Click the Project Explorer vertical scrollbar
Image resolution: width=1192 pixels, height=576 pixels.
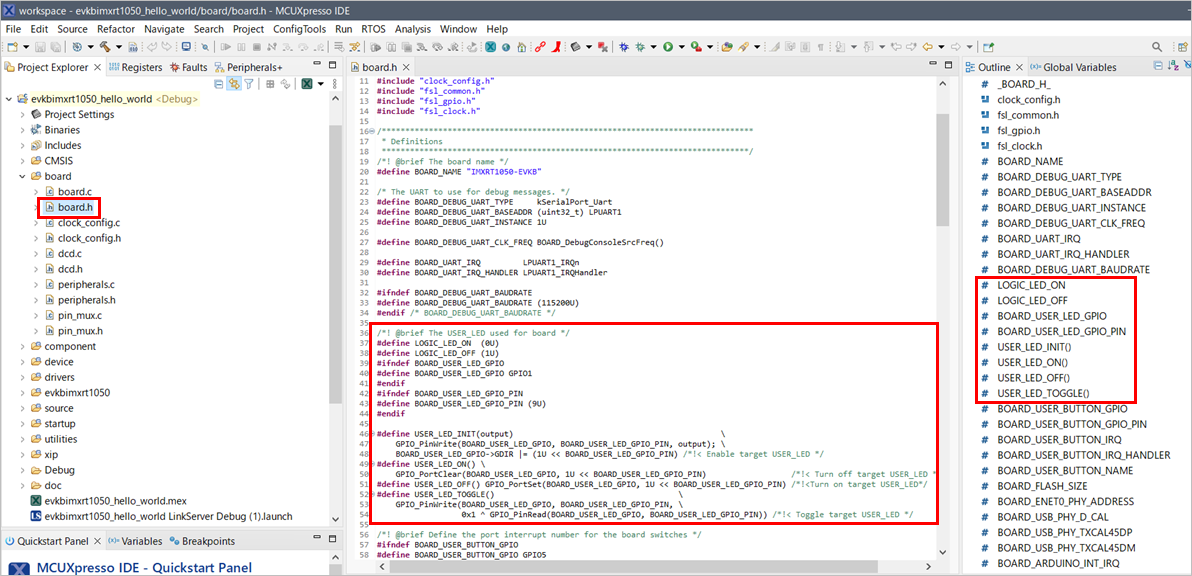point(335,266)
